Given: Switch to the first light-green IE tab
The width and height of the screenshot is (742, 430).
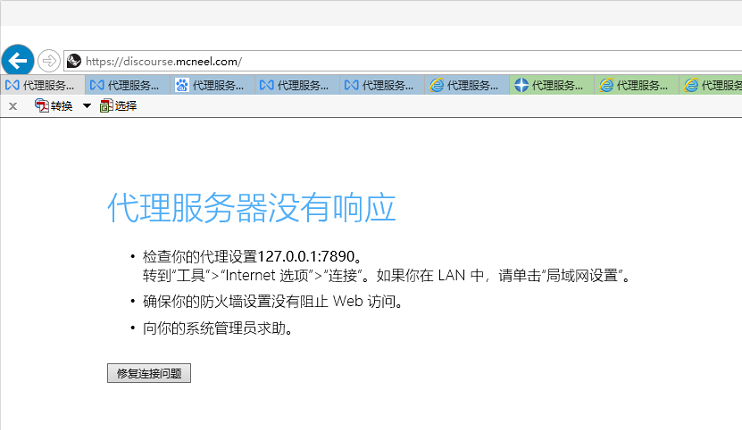Looking at the screenshot, I should [x=636, y=85].
